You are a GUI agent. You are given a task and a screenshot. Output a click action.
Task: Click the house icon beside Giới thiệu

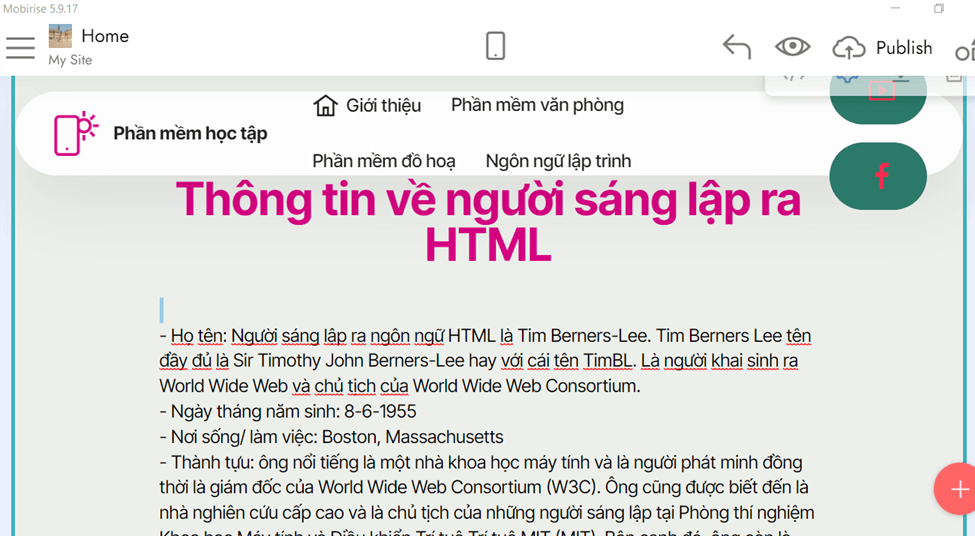coord(325,106)
